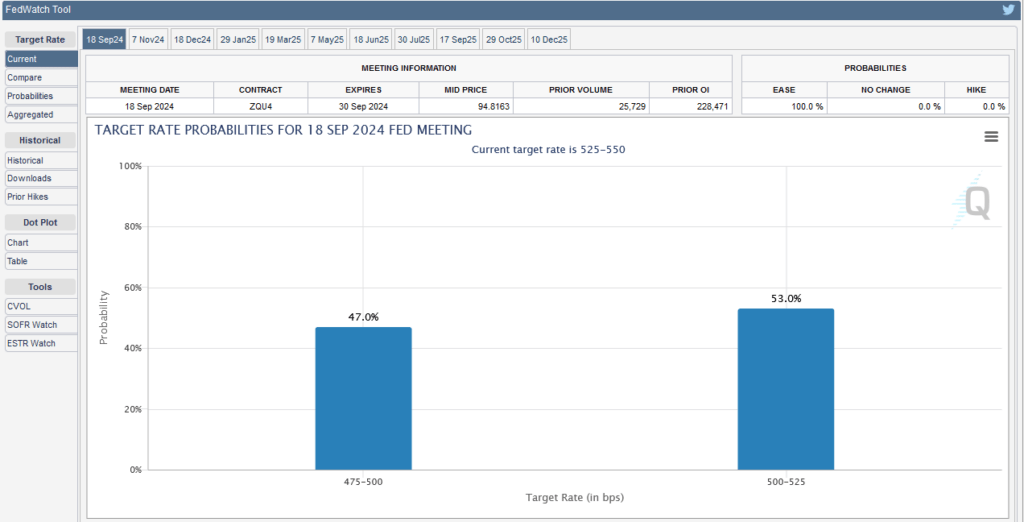Click the Twitter bird icon
The width and height of the screenshot is (1024, 522).
(1008, 9)
